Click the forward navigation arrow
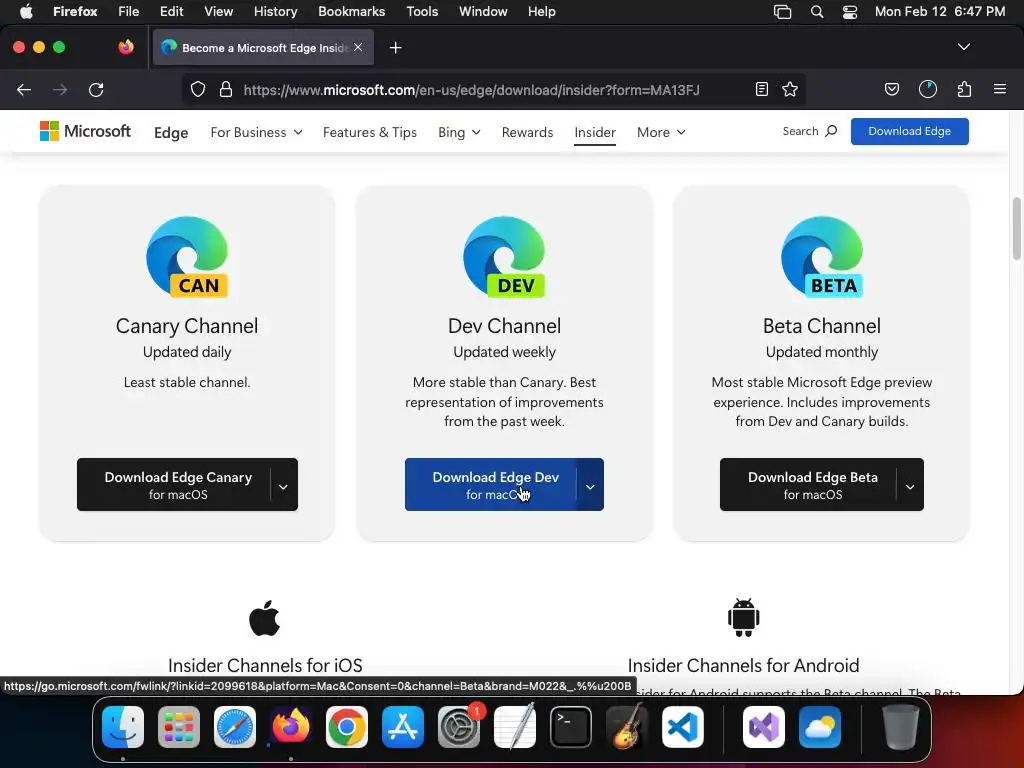Image resolution: width=1024 pixels, height=768 pixels. coord(60,89)
